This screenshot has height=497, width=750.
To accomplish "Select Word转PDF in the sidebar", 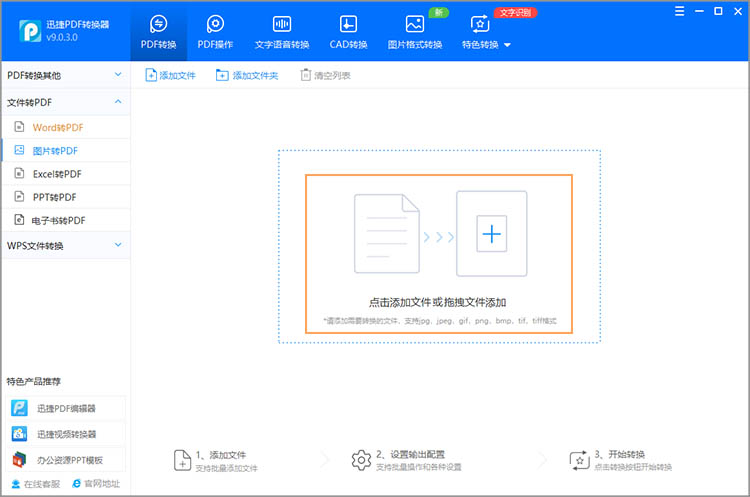I will tap(66, 127).
